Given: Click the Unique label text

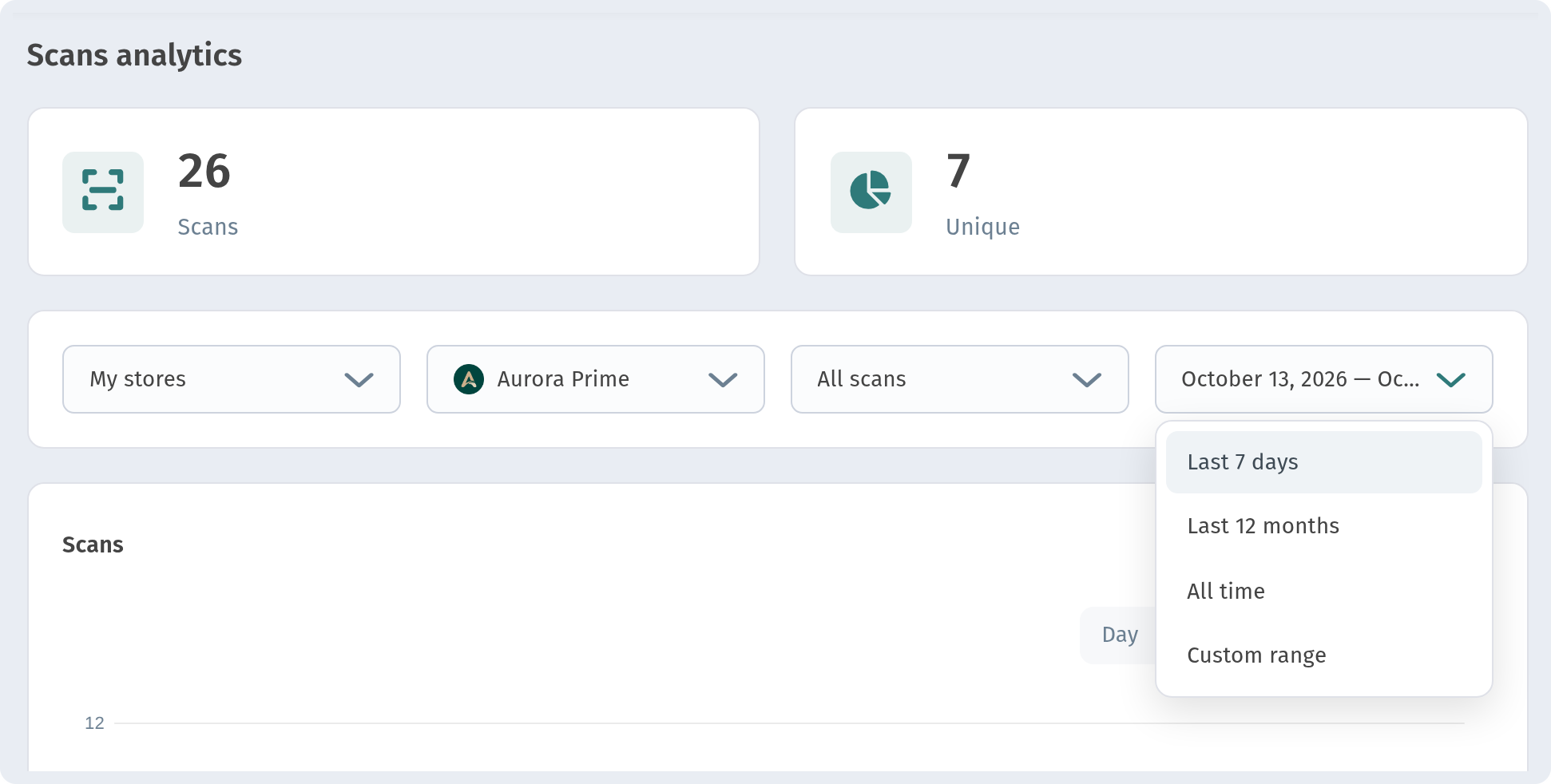Looking at the screenshot, I should click(x=982, y=227).
